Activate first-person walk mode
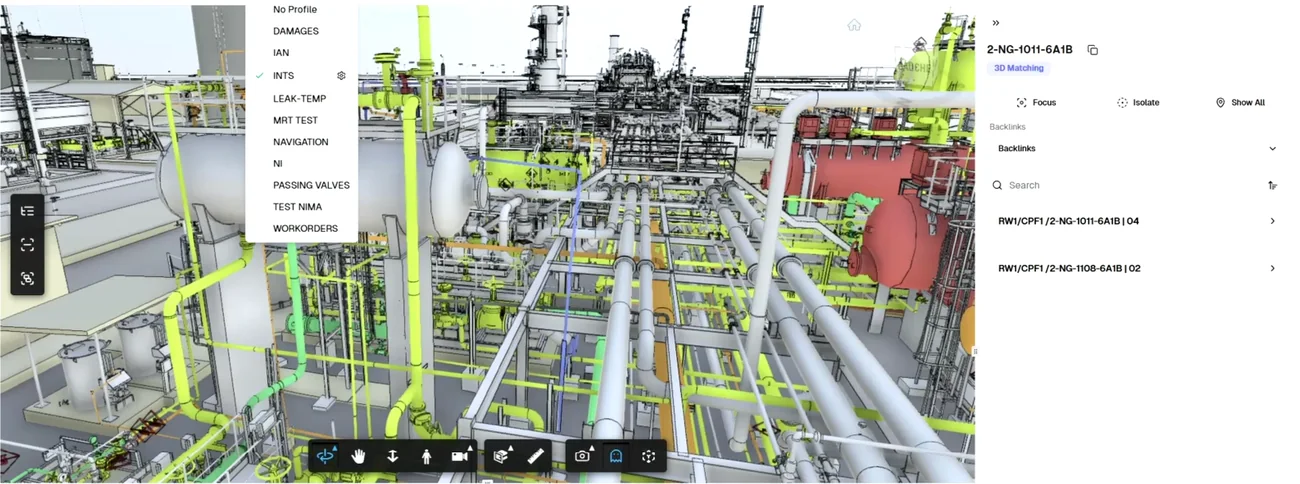Viewport: 1300px width, 484px height. point(426,456)
